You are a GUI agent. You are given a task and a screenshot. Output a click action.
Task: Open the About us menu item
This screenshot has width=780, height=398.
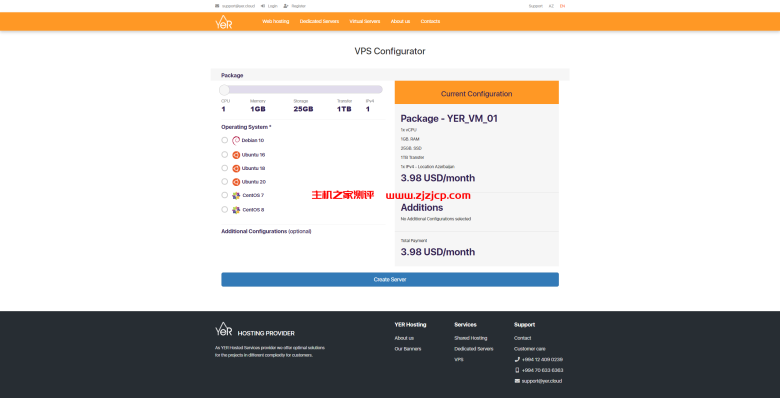[x=400, y=21]
